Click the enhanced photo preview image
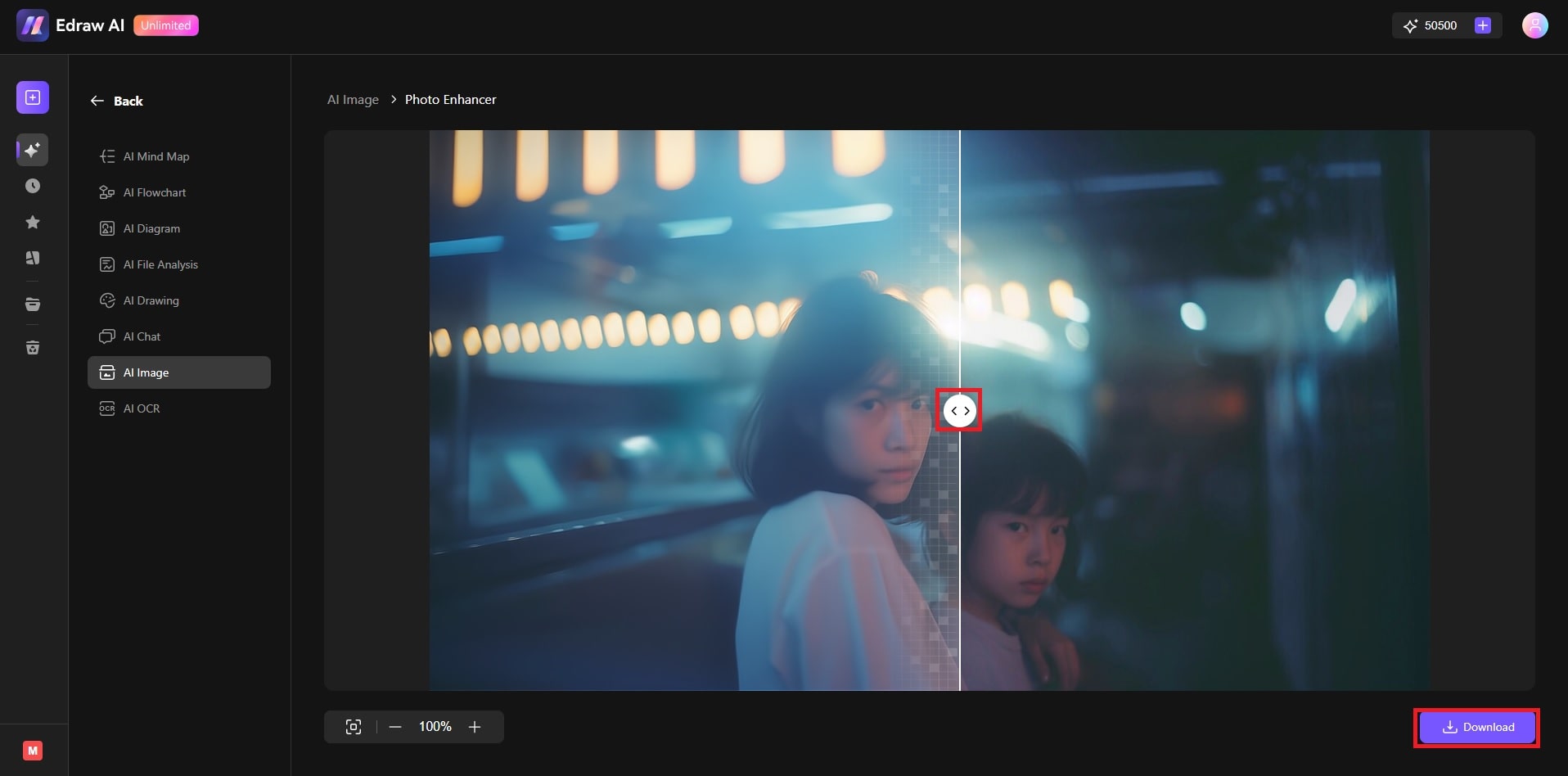The width and height of the screenshot is (1568, 776). 930,410
